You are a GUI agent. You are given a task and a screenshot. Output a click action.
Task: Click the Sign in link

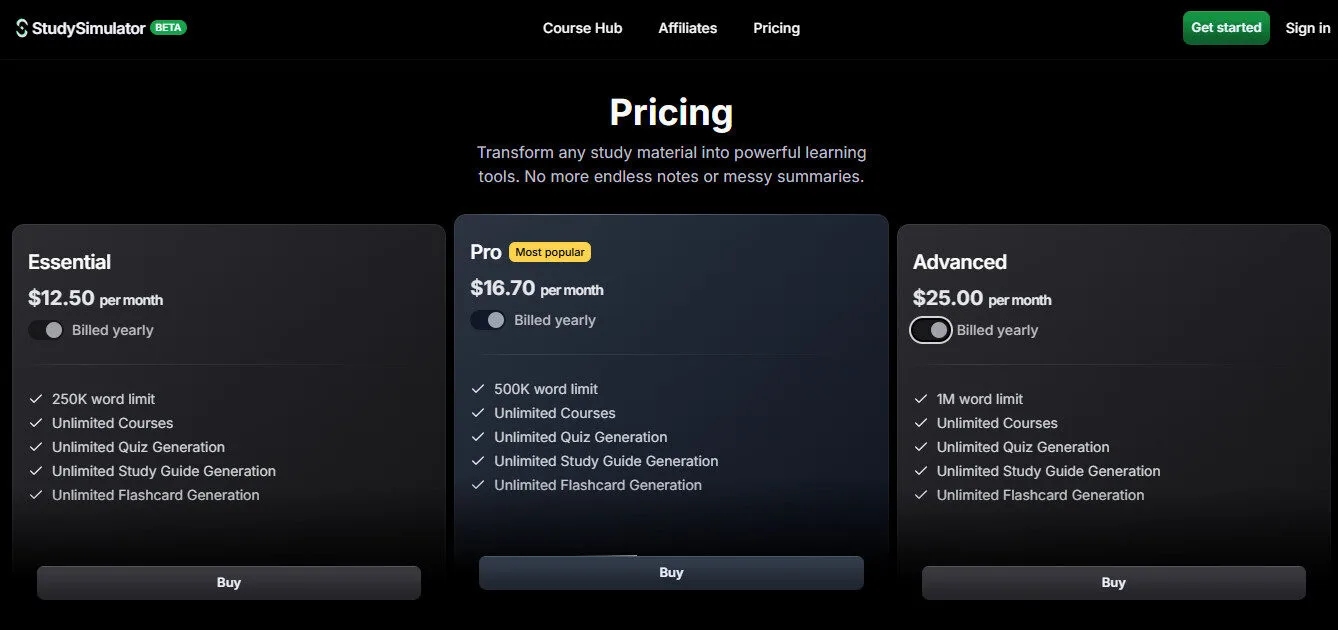click(x=1307, y=28)
